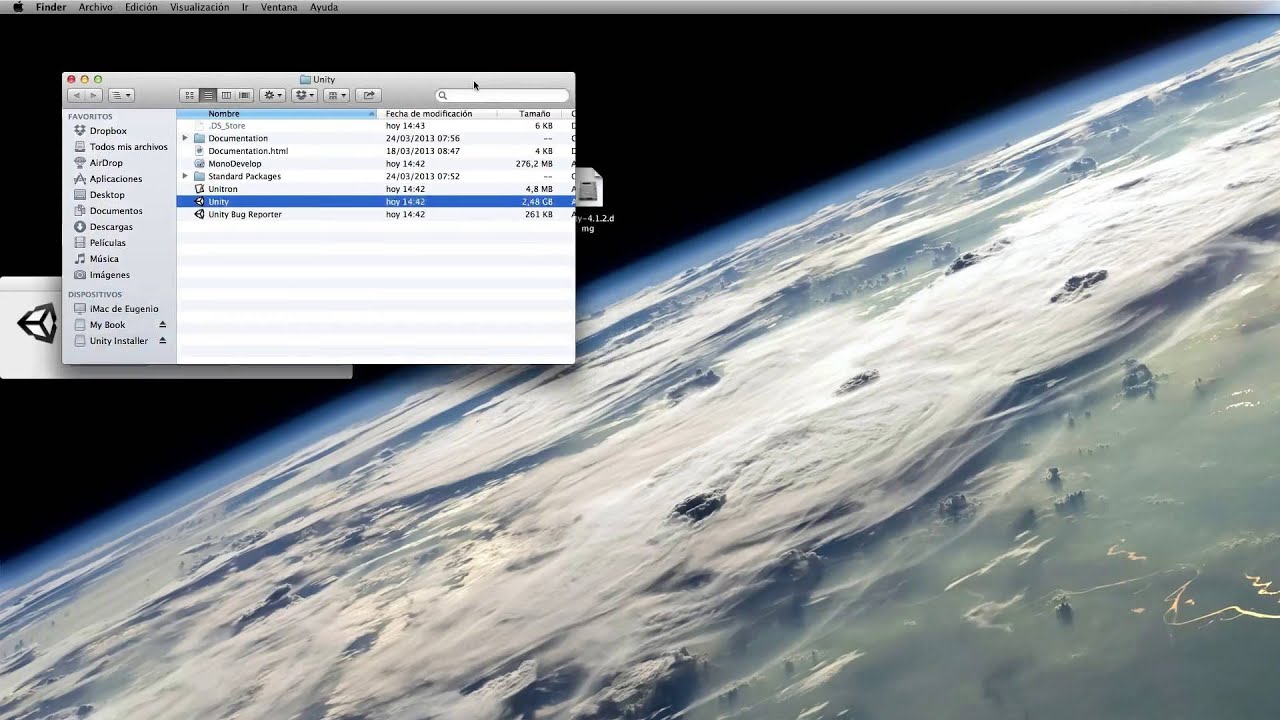
Task: Open the Edición menu
Action: click(x=141, y=7)
